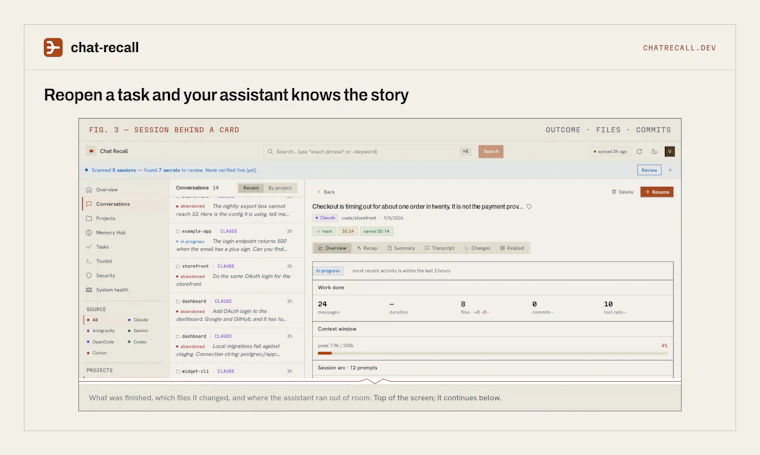
Task: Filter sources by Codex
Action: click(138, 342)
